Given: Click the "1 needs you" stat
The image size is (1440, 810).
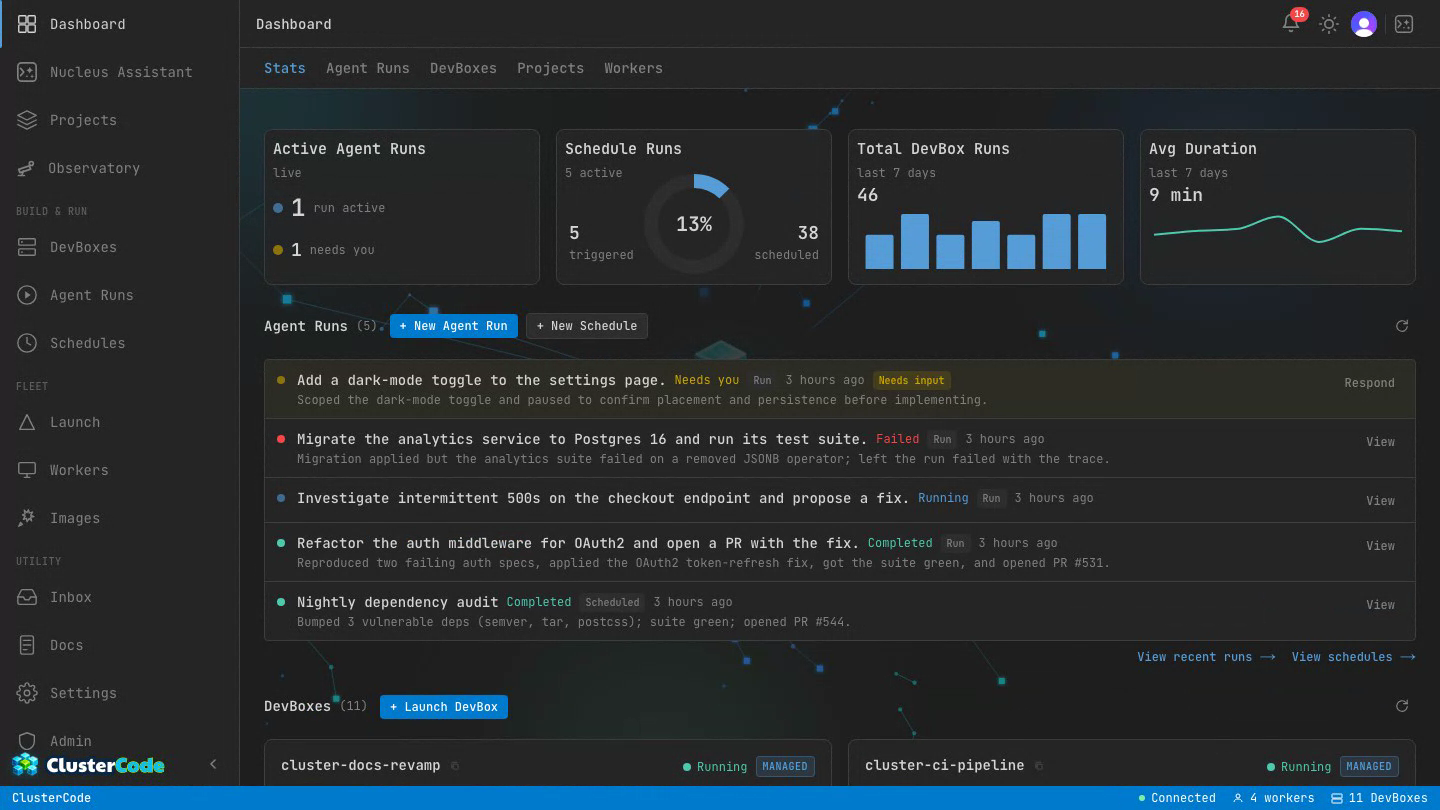Looking at the screenshot, I should pos(324,250).
